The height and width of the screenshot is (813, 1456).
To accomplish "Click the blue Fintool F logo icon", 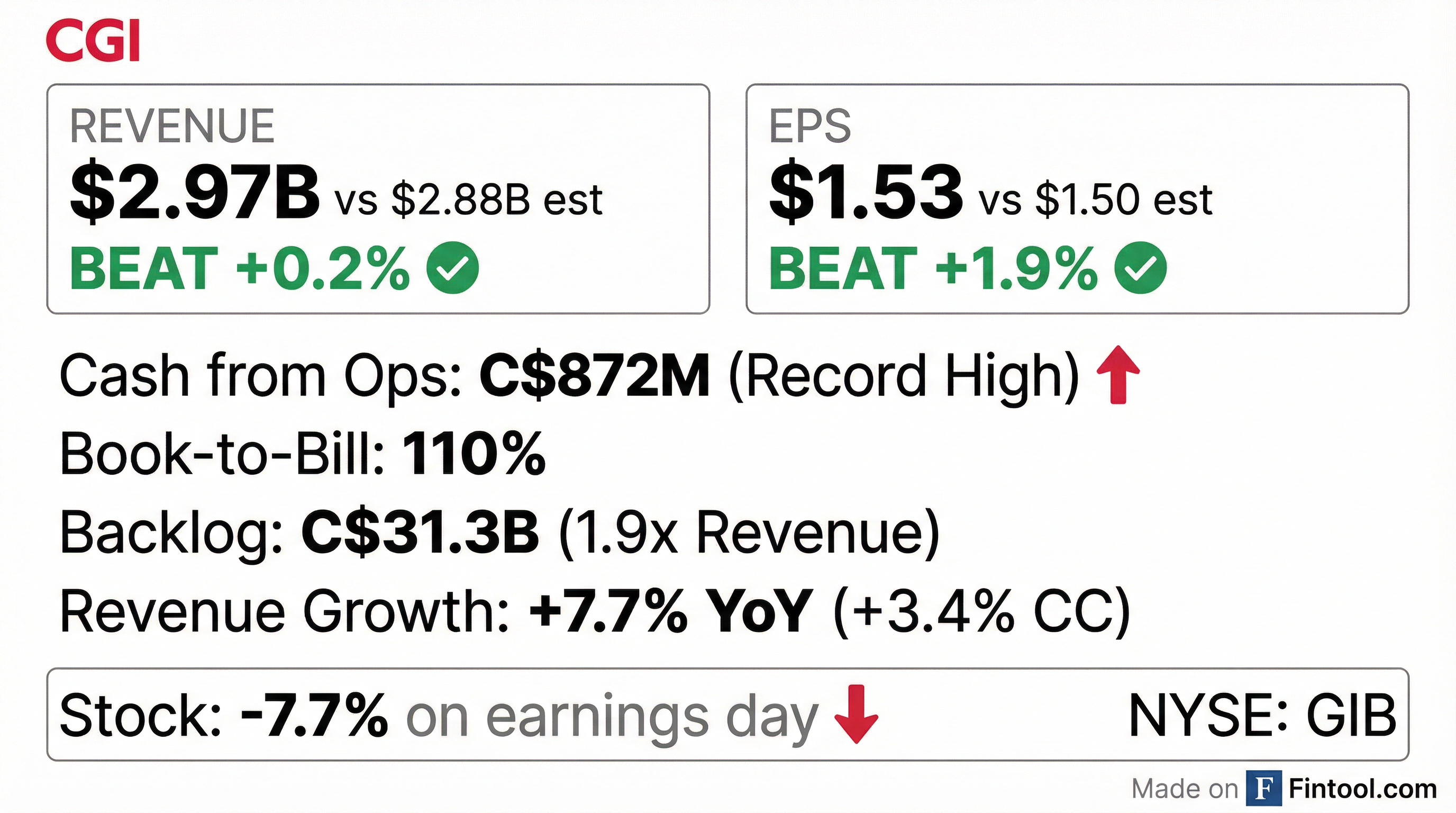I will click(x=1264, y=788).
